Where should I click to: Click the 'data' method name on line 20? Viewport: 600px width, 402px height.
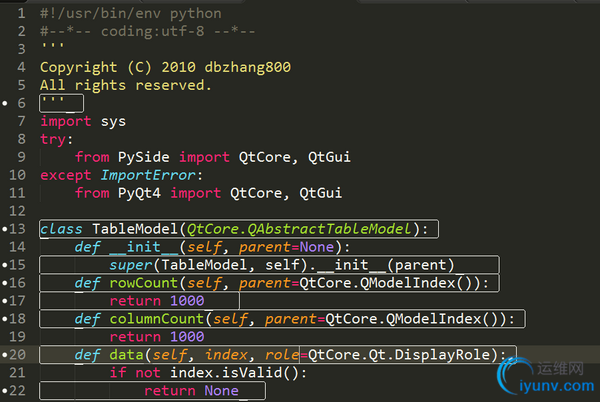(x=126, y=355)
